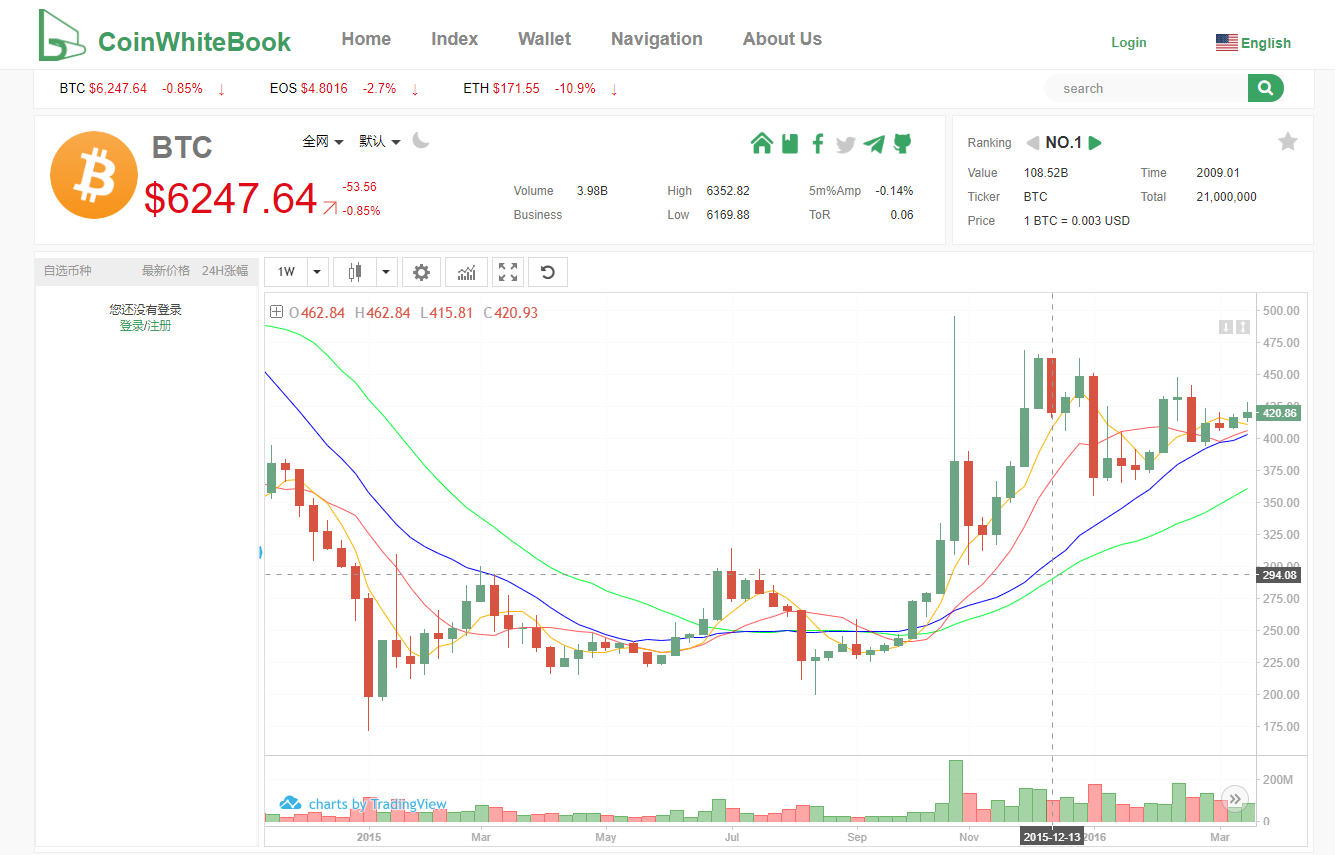The width and height of the screenshot is (1336, 855).
Task: Expand the watchlist side panel handle
Action: pyautogui.click(x=261, y=552)
